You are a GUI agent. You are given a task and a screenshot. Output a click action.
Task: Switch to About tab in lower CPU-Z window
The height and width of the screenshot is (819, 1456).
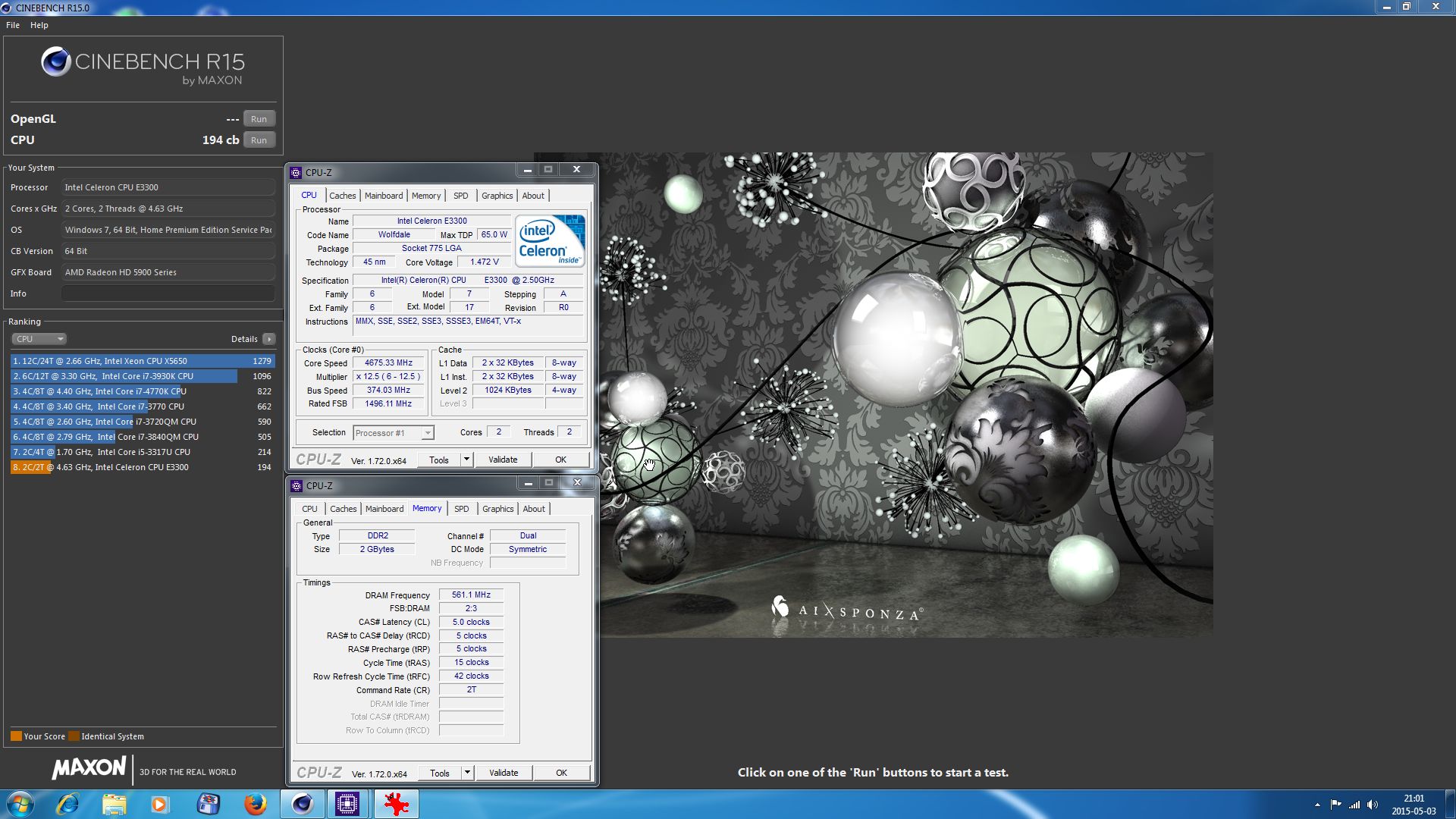(x=534, y=509)
